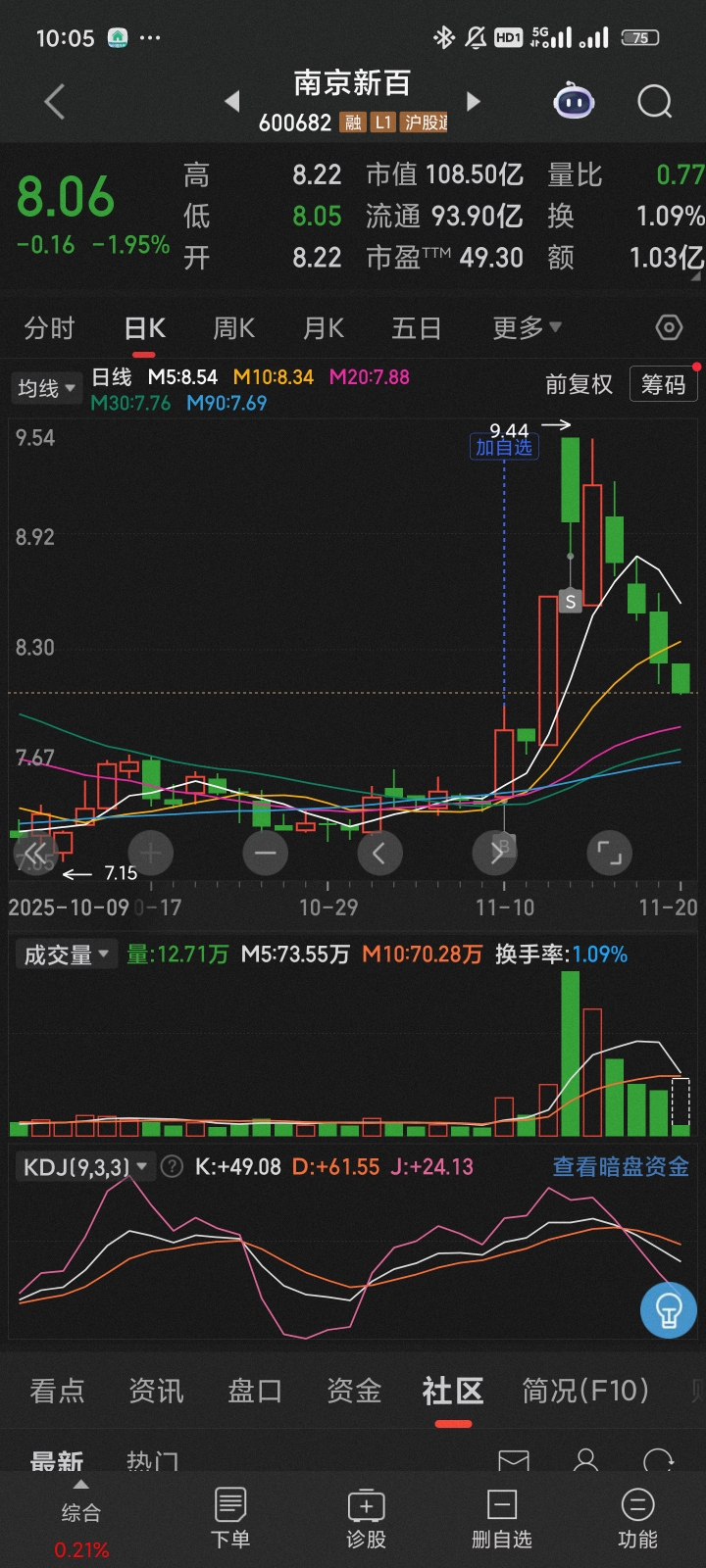
Task: Tap the 沪股通 badge
Action: pyautogui.click(x=426, y=122)
